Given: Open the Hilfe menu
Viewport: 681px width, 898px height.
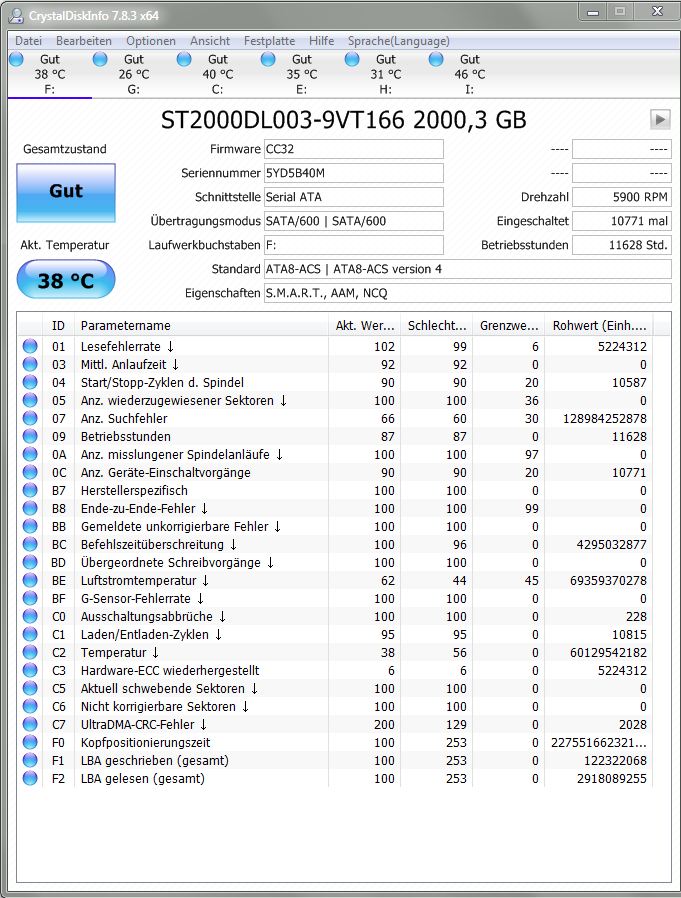Looking at the screenshot, I should click(321, 41).
